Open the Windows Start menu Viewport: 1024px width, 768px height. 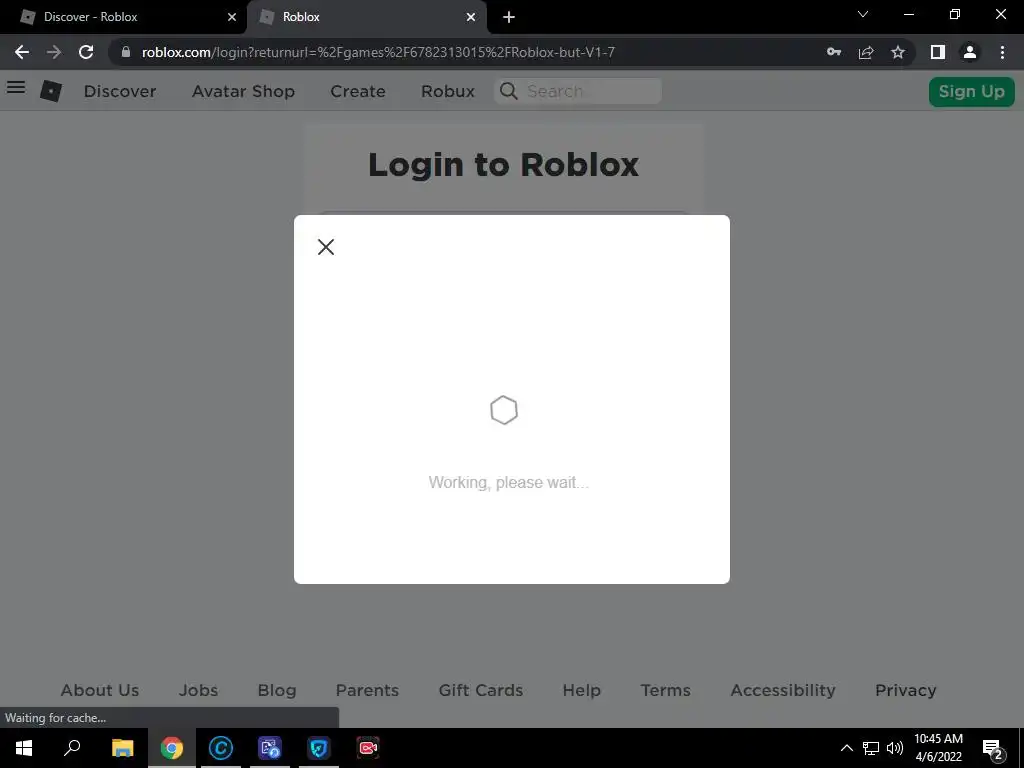coord(24,748)
